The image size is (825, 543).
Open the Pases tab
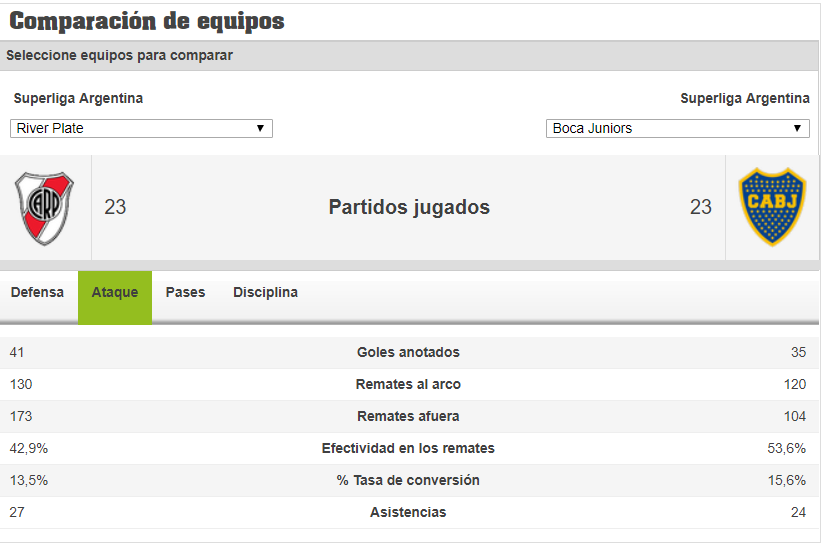point(185,292)
